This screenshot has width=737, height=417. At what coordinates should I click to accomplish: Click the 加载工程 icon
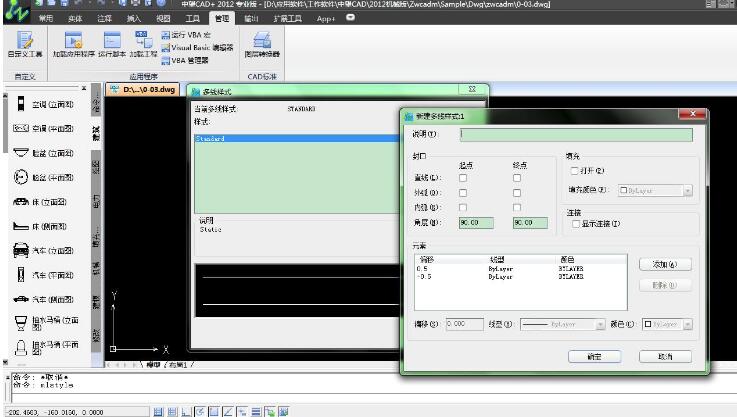click(142, 44)
